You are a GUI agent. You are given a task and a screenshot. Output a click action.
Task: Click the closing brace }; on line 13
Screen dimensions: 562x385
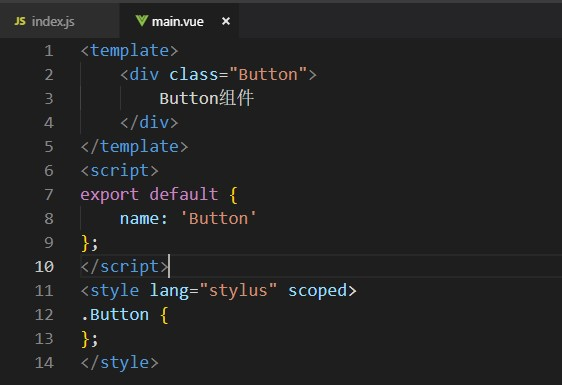(90, 339)
